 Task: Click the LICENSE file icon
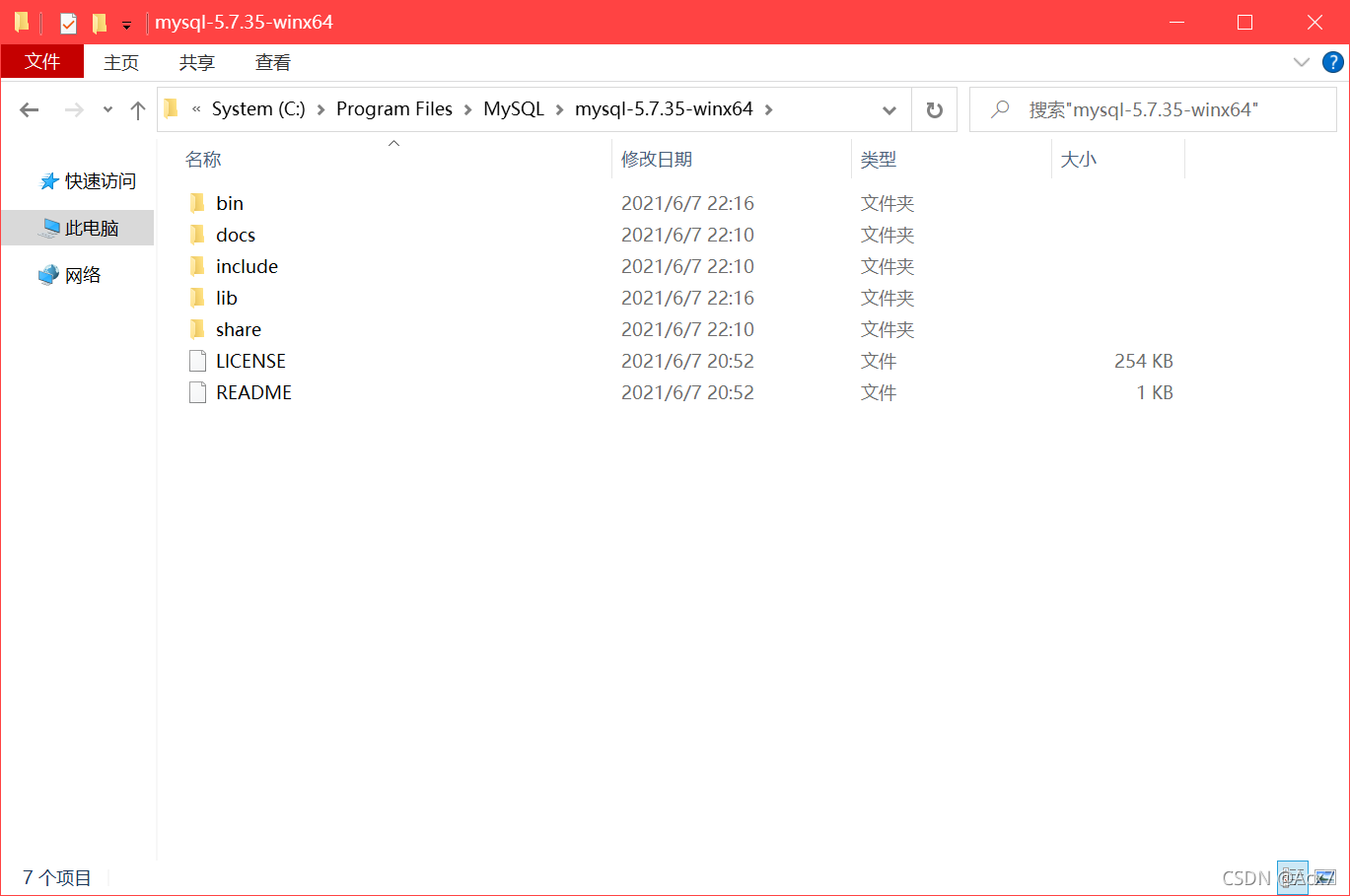pos(197,361)
